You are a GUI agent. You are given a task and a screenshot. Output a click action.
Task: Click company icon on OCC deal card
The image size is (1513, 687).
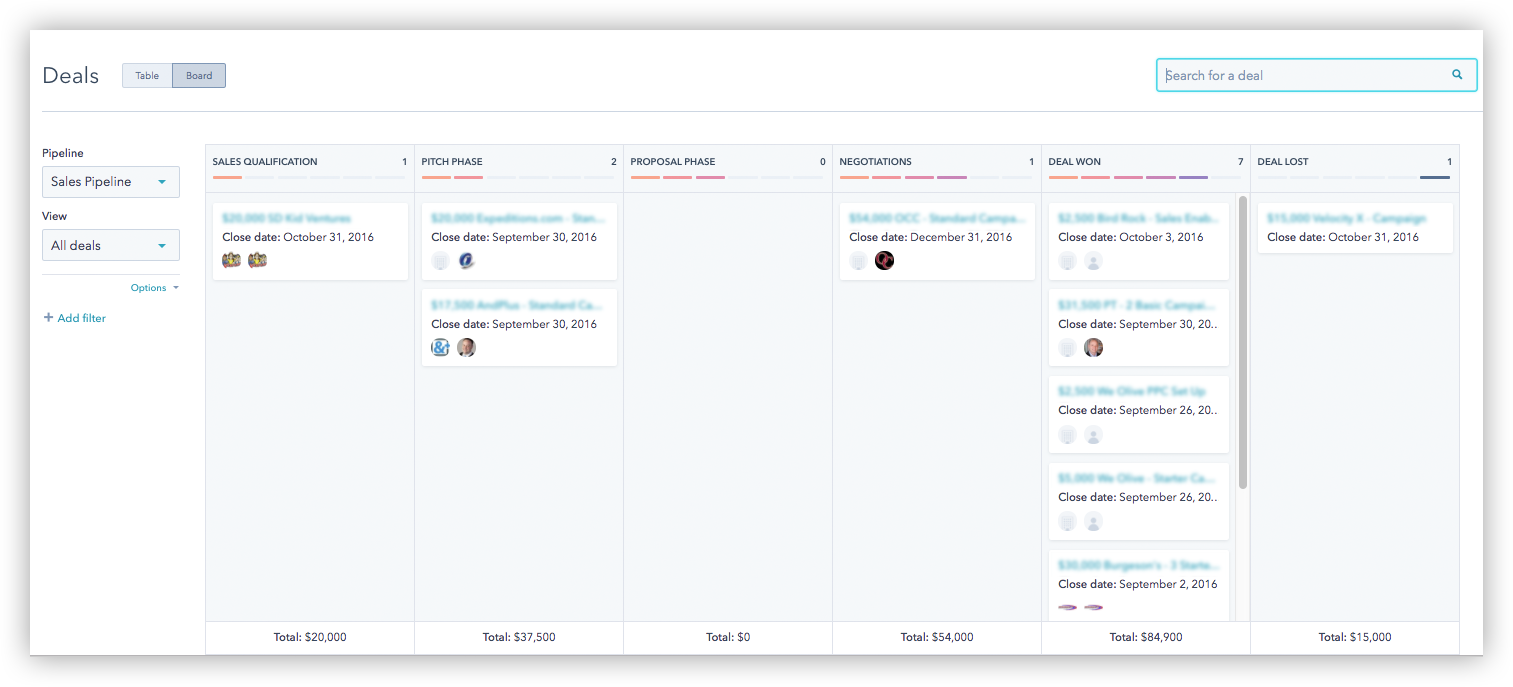coord(858,261)
